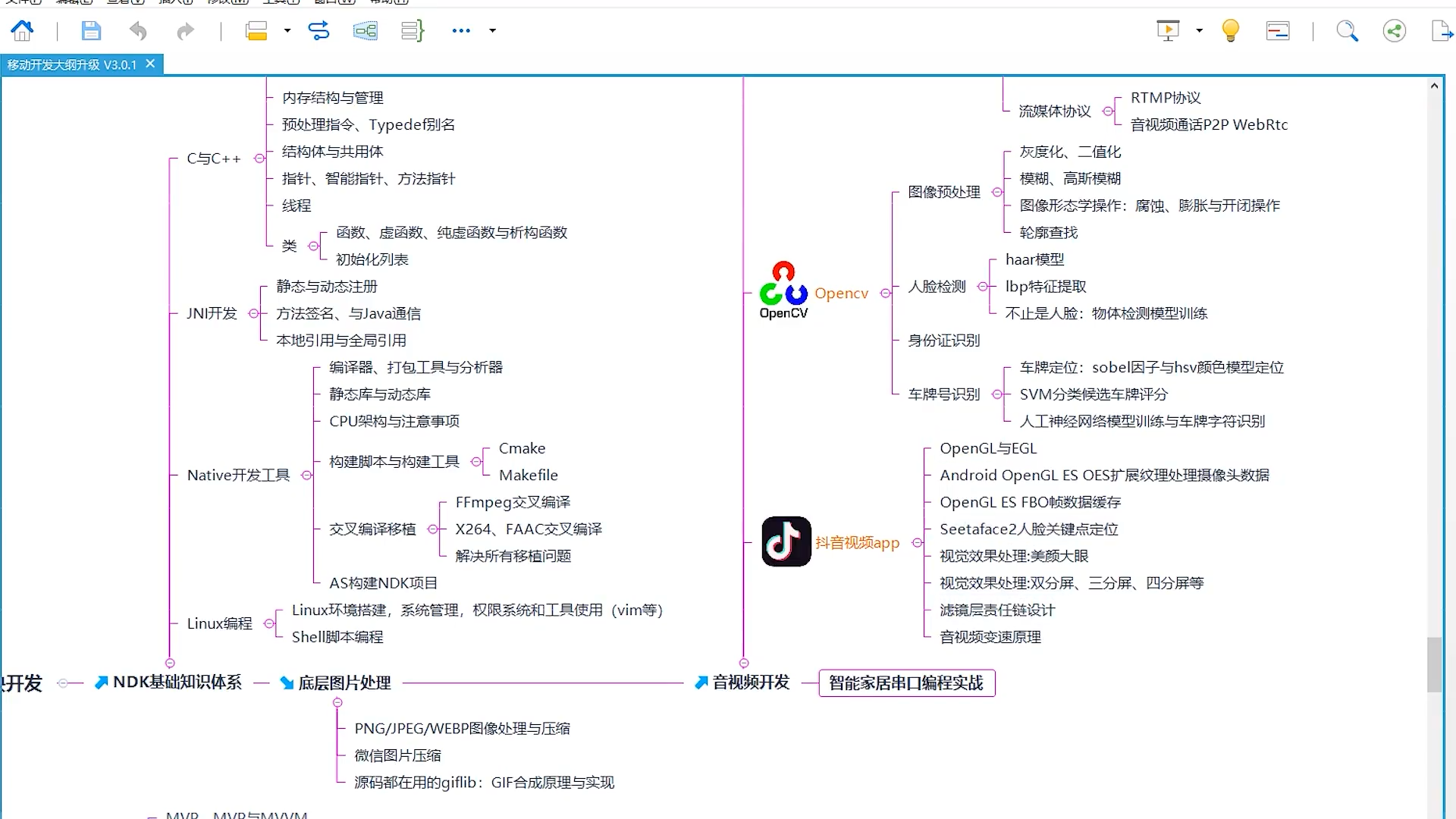
Task: Select the 智能家居串口编程实战 topic box
Action: point(906,682)
